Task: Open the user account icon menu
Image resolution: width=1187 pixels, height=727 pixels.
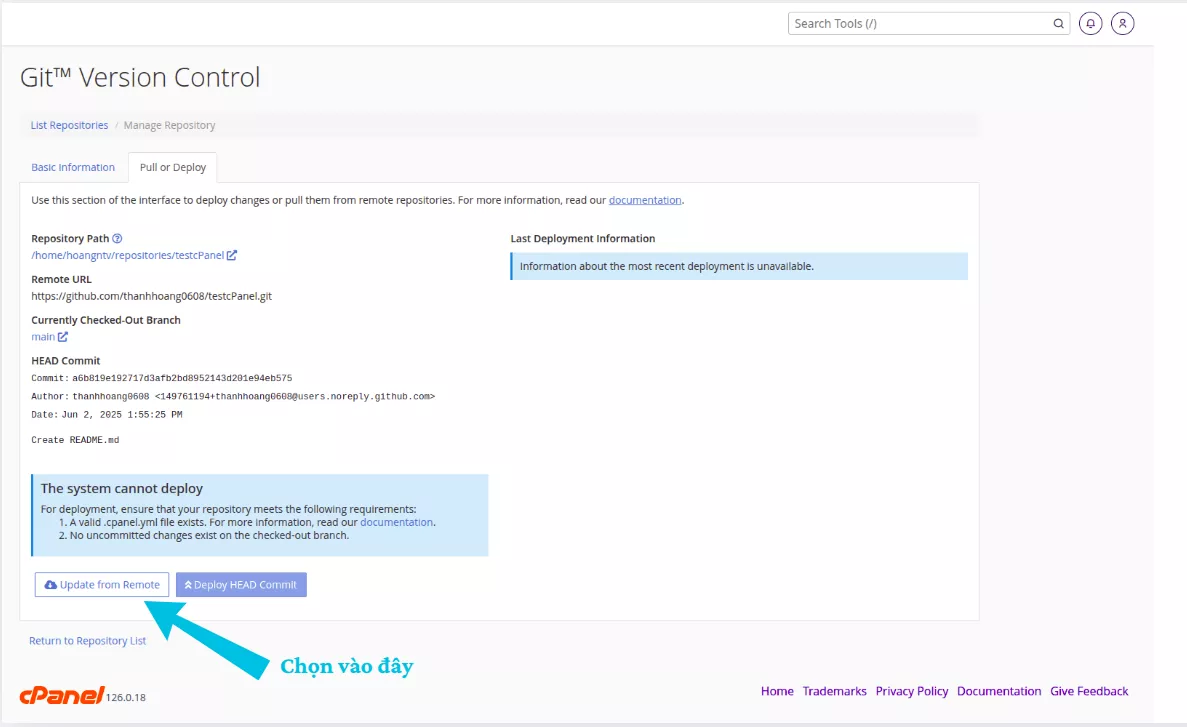Action: pos(1123,23)
